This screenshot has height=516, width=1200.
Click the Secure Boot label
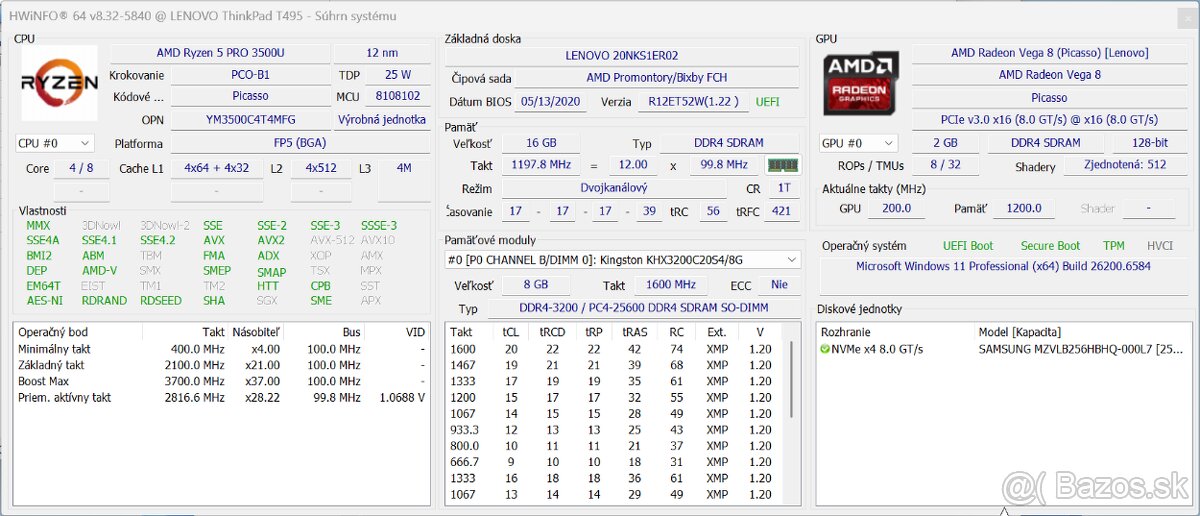(1050, 246)
